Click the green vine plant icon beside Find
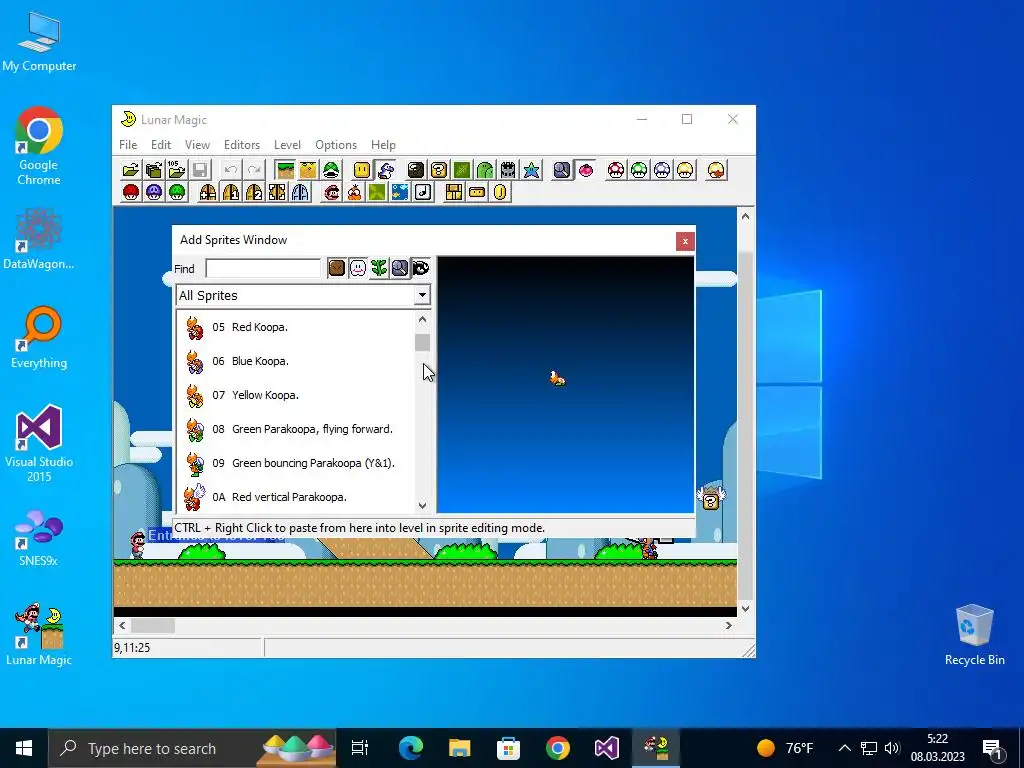 pyautogui.click(x=379, y=268)
